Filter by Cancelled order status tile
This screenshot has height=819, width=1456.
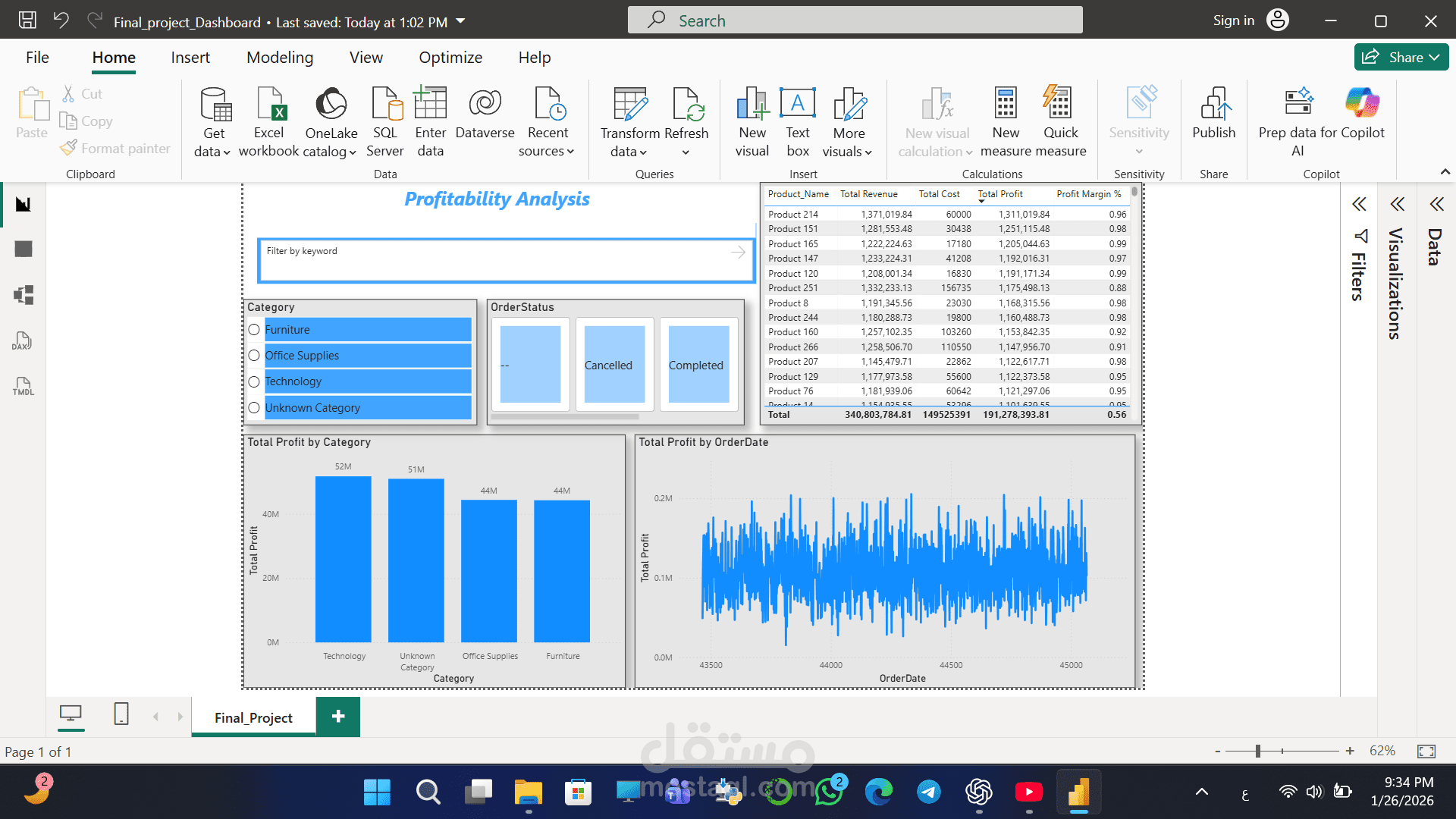tap(614, 365)
